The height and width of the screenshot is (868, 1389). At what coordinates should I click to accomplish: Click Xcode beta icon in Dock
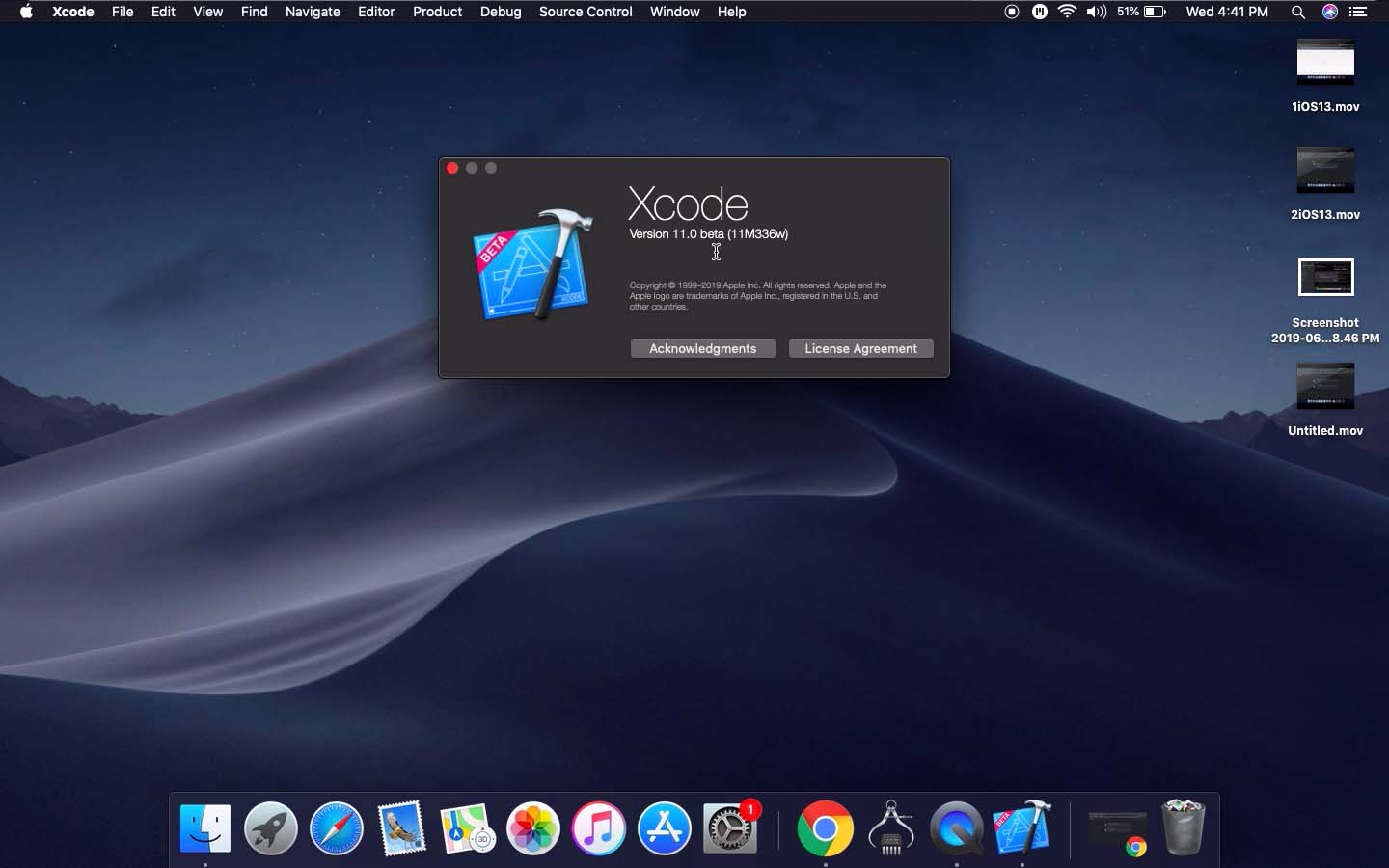pyautogui.click(x=1022, y=827)
